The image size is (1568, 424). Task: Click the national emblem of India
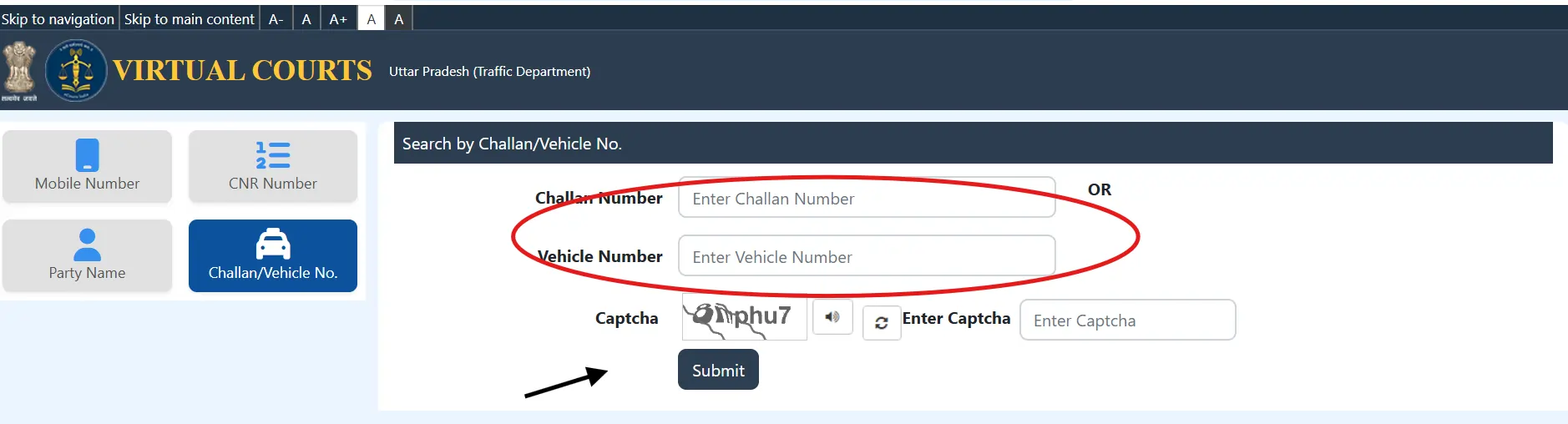19,70
